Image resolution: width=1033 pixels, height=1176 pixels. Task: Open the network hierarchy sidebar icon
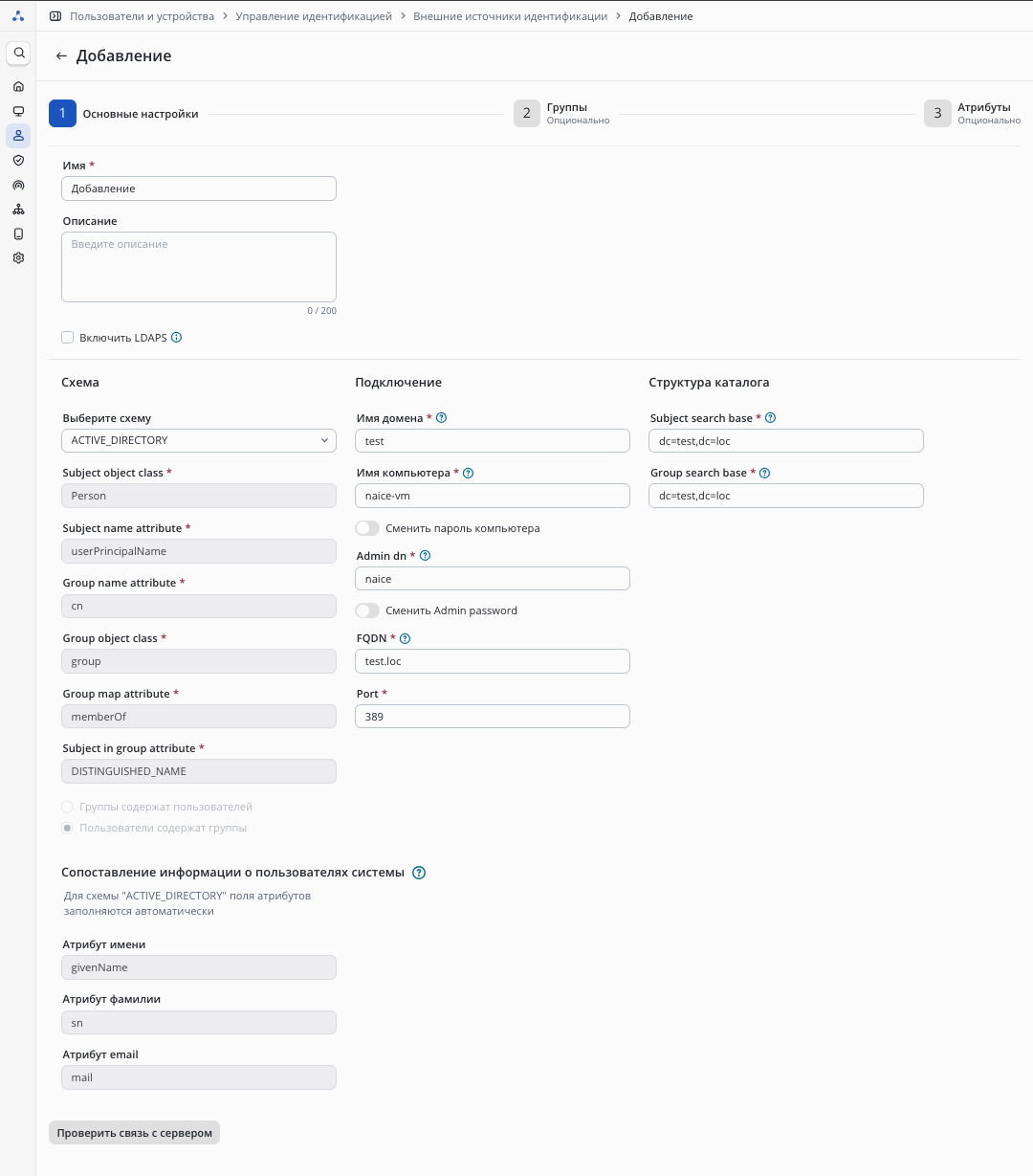(x=18, y=210)
